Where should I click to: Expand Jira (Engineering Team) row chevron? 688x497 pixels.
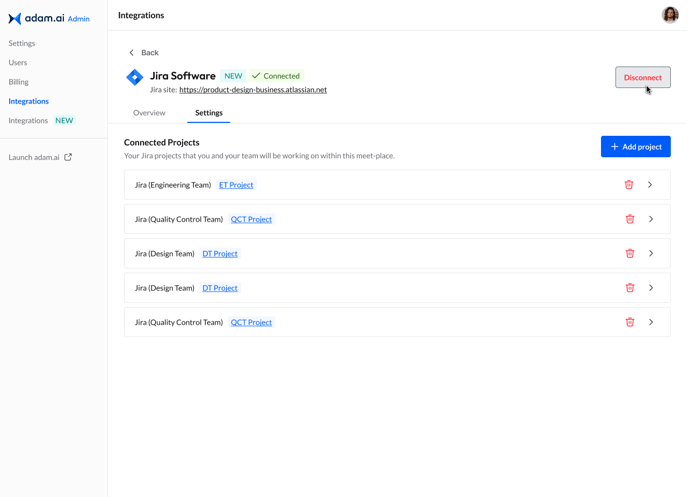pyautogui.click(x=650, y=185)
